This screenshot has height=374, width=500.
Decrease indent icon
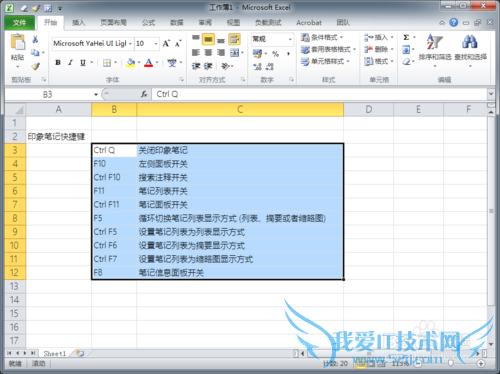click(x=196, y=66)
